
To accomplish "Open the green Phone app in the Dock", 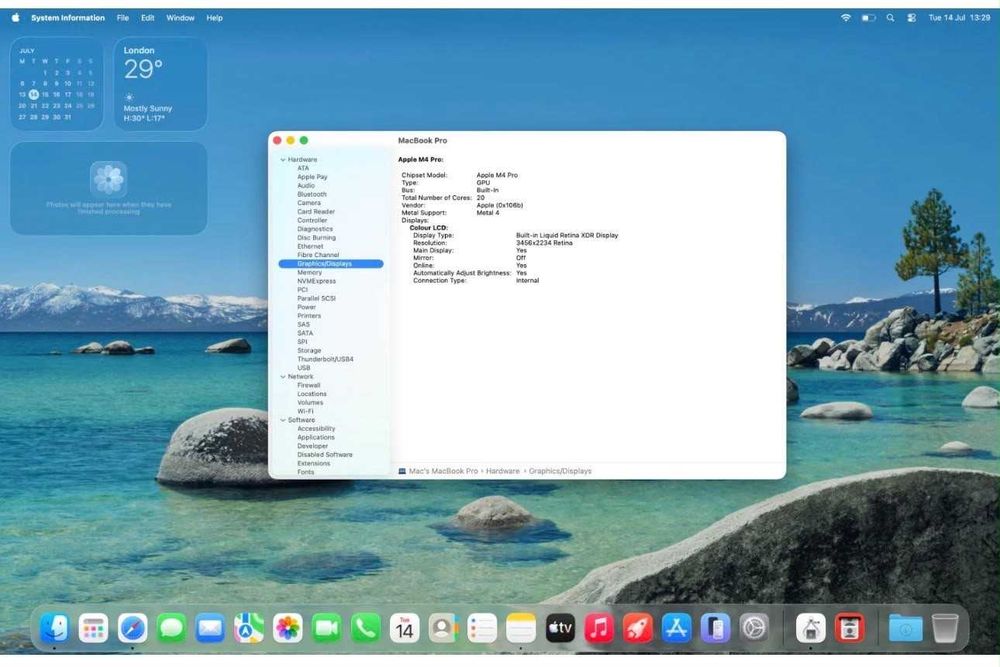I will 365,628.
